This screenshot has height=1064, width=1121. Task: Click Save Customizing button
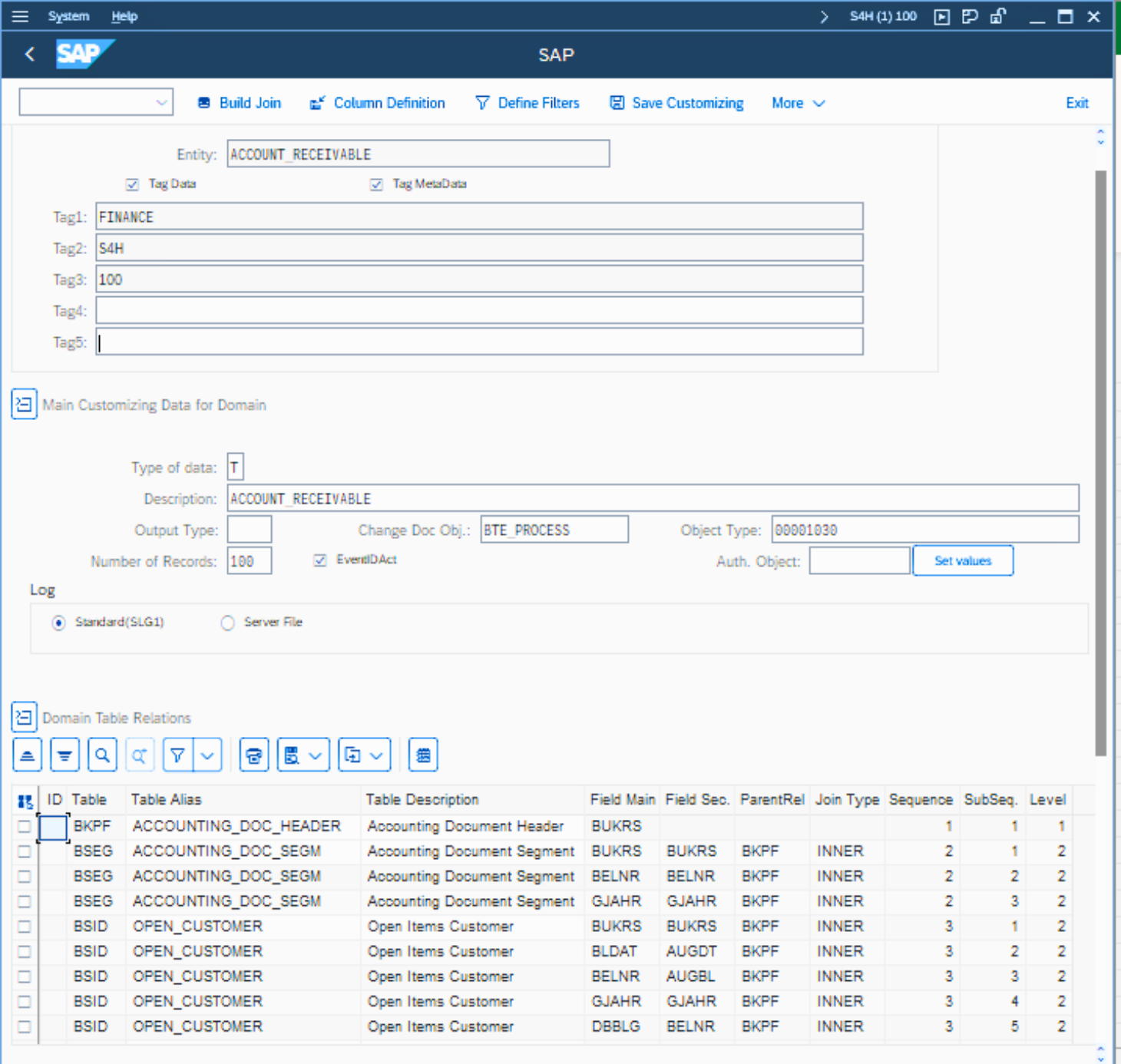point(676,103)
